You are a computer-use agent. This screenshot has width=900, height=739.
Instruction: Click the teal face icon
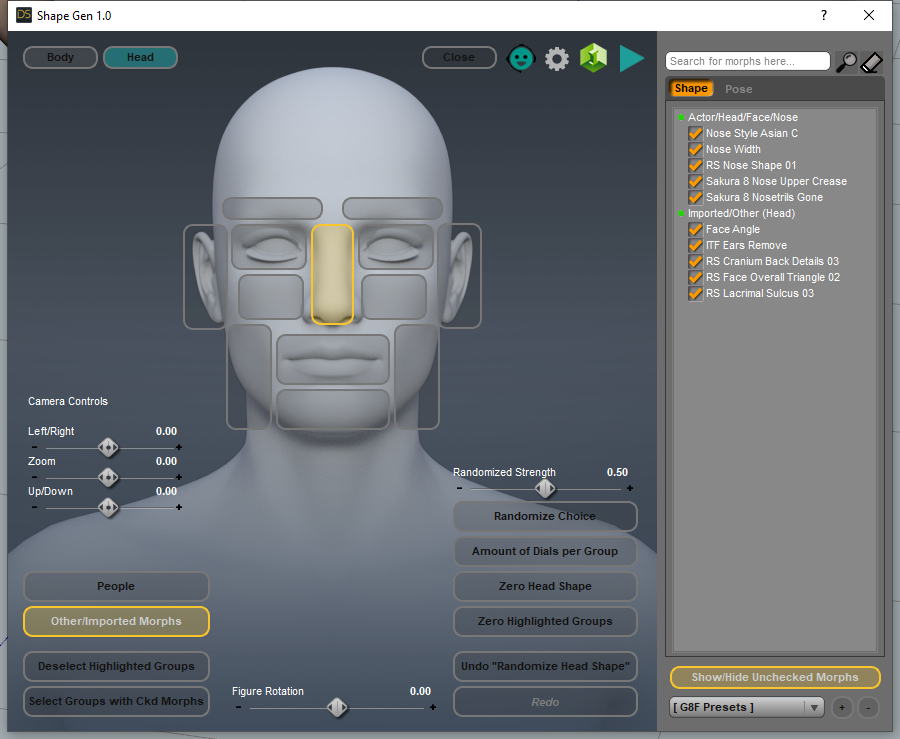click(x=521, y=58)
